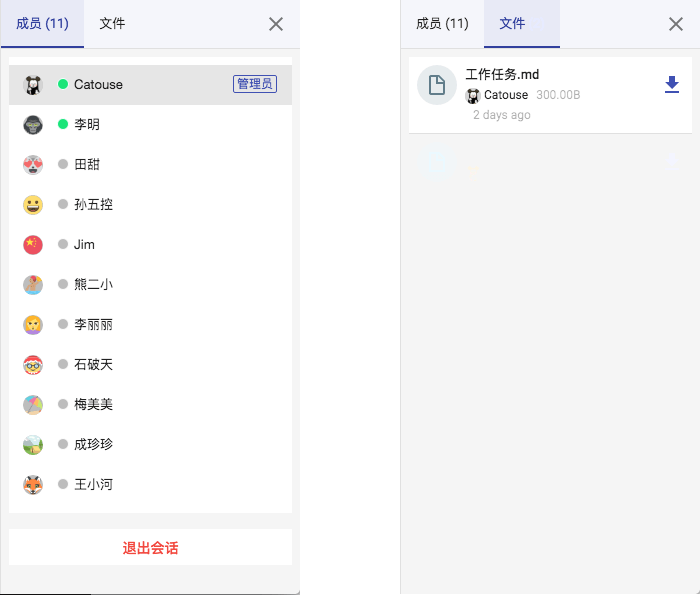This screenshot has height=595, width=700.
Task: Select the active 文件 tab on right
Action: [x=512, y=24]
